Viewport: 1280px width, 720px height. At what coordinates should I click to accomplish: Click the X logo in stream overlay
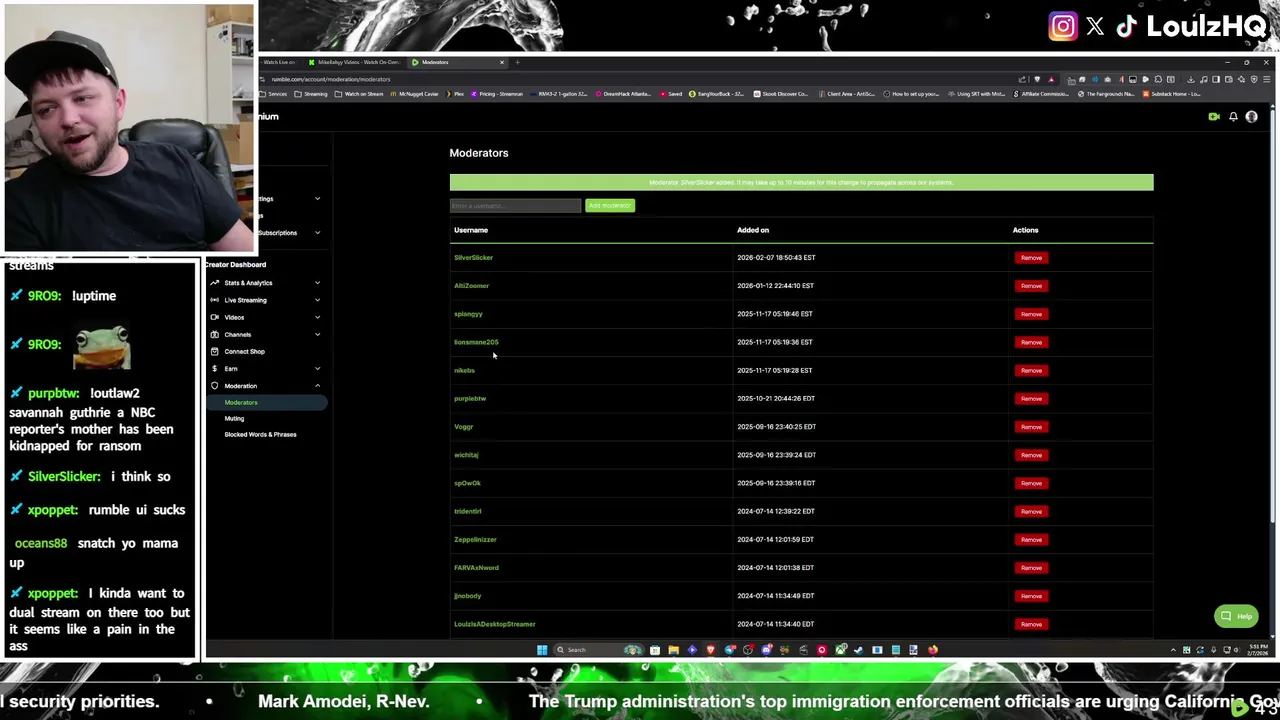pyautogui.click(x=1095, y=27)
